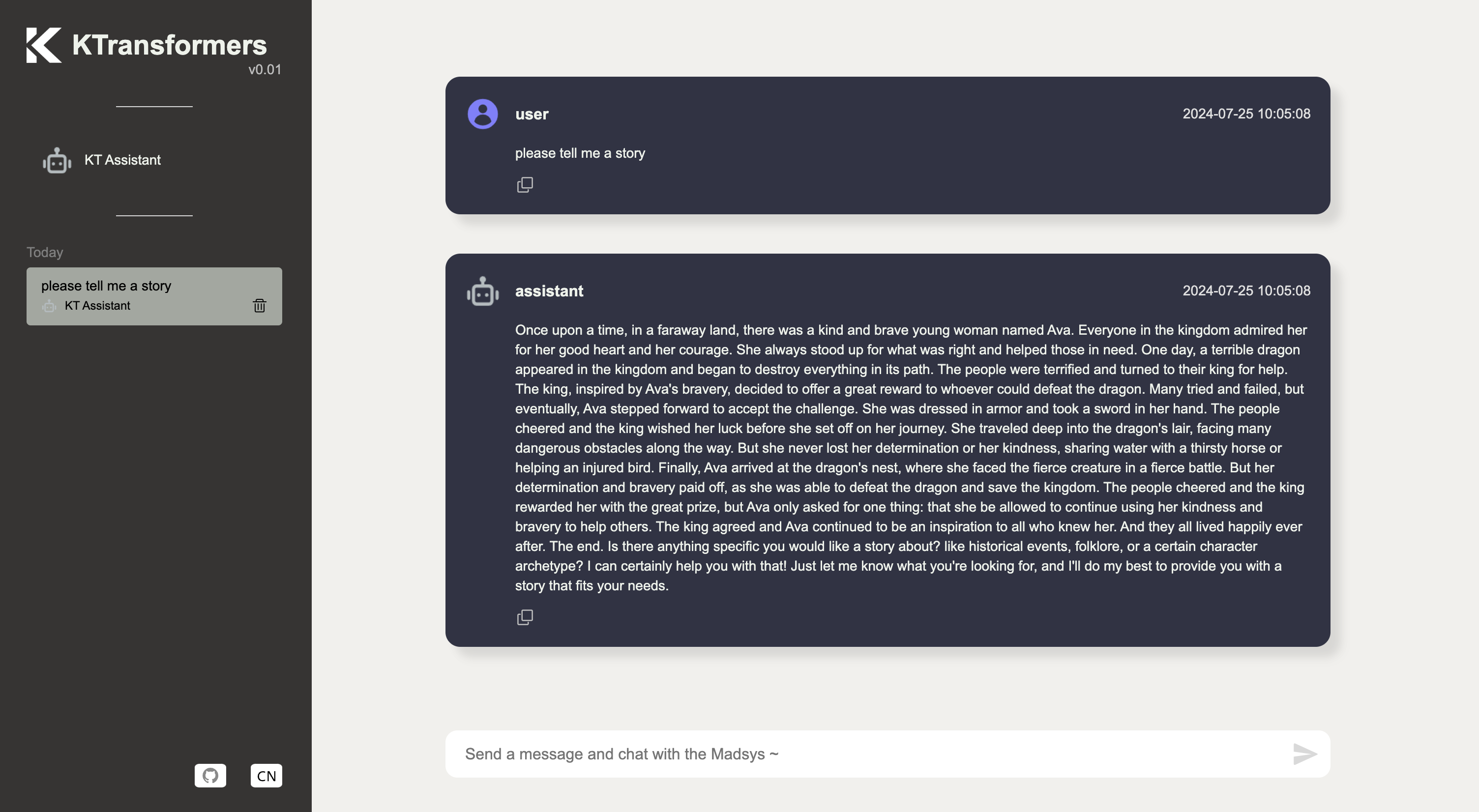Click the KT Assistant robot icon
1479x812 pixels.
[57, 161]
